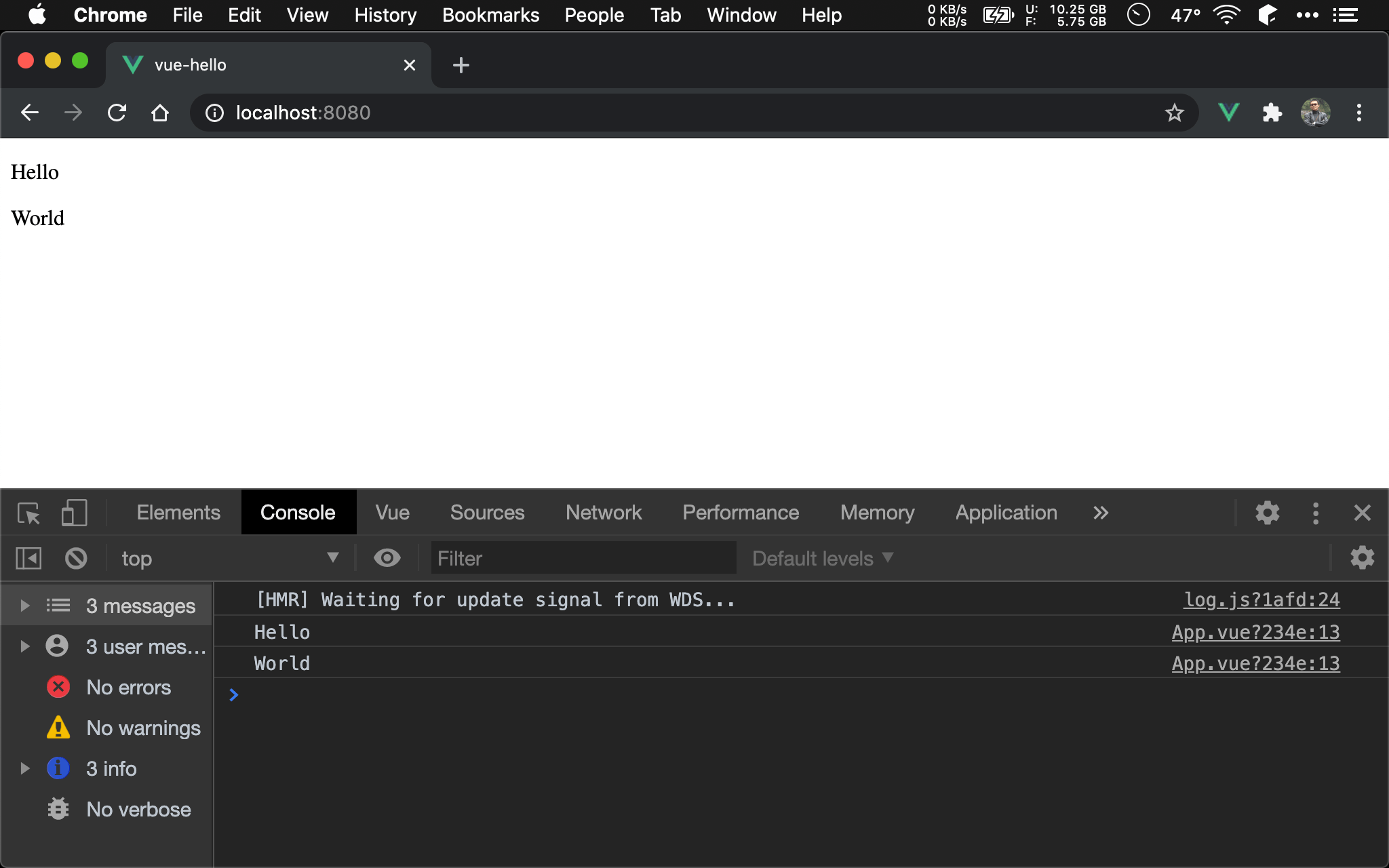
Task: Open the DevTools settings gear
Action: click(x=1267, y=513)
